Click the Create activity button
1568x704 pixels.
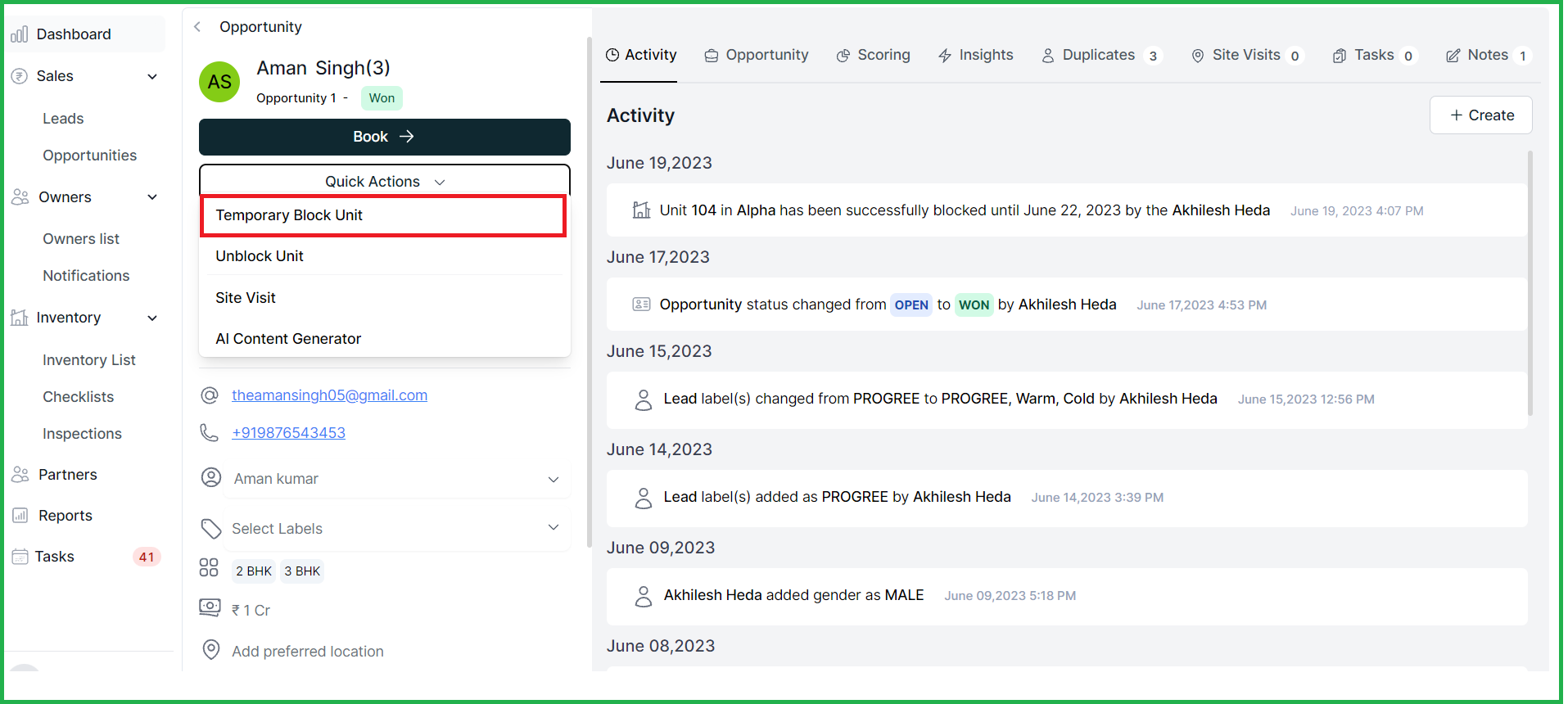tap(1481, 115)
